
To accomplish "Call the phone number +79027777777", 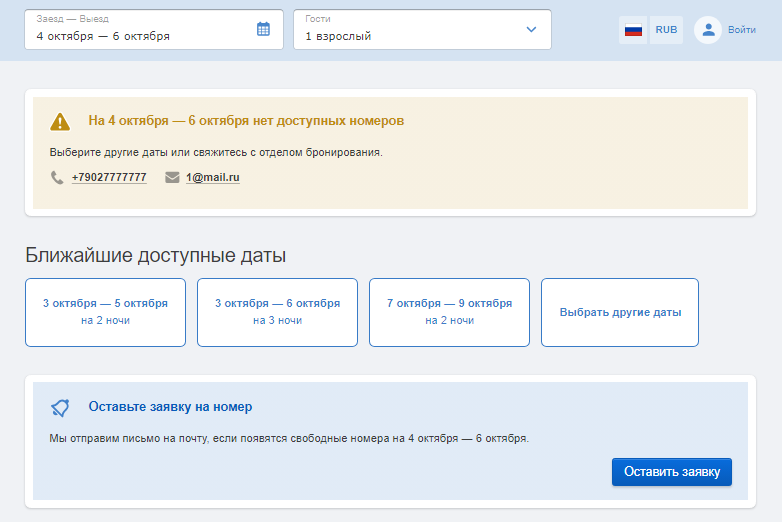I will (109, 177).
